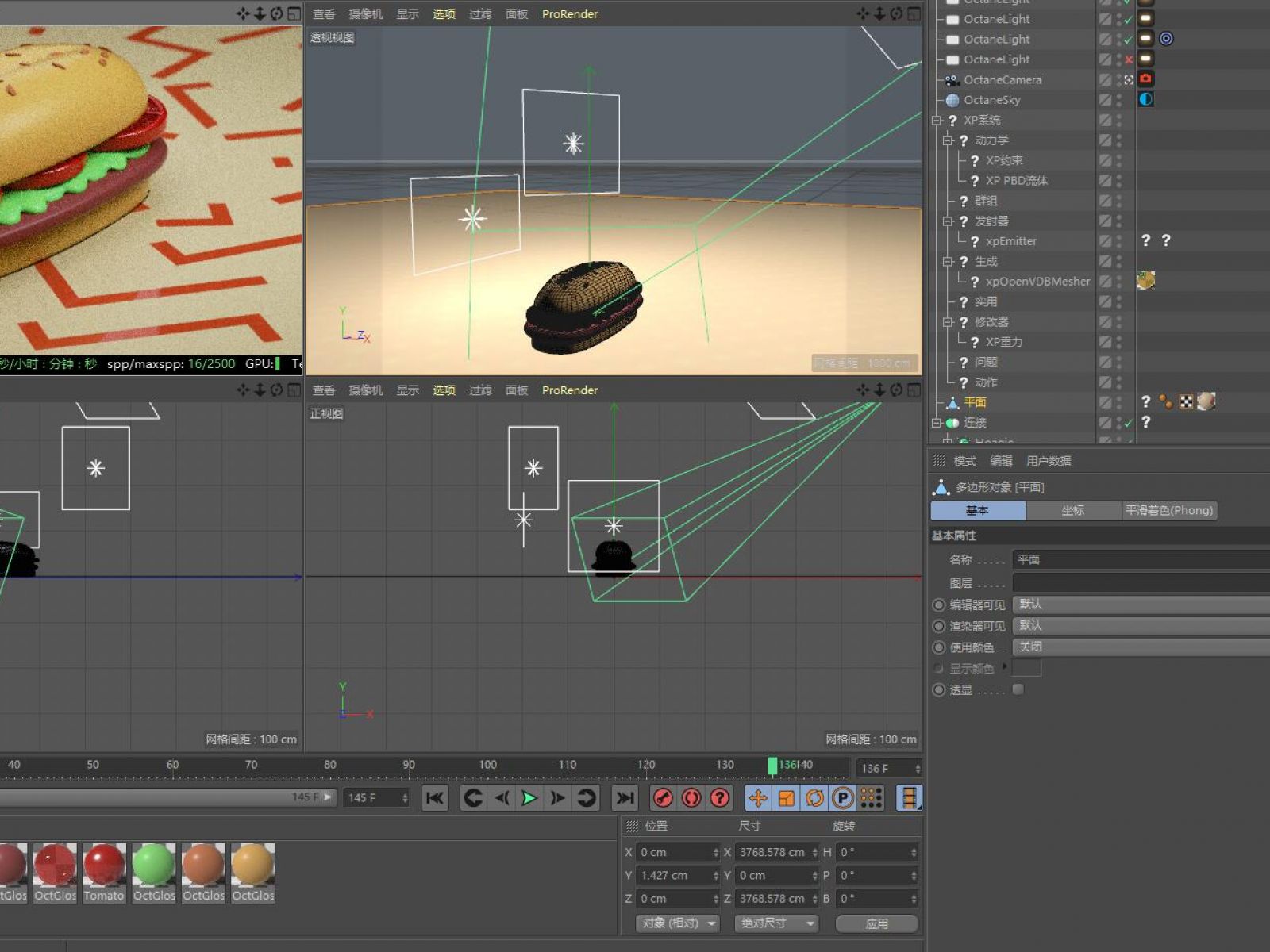
Task: Click the OctaneSky environment tag
Action: click(1145, 99)
